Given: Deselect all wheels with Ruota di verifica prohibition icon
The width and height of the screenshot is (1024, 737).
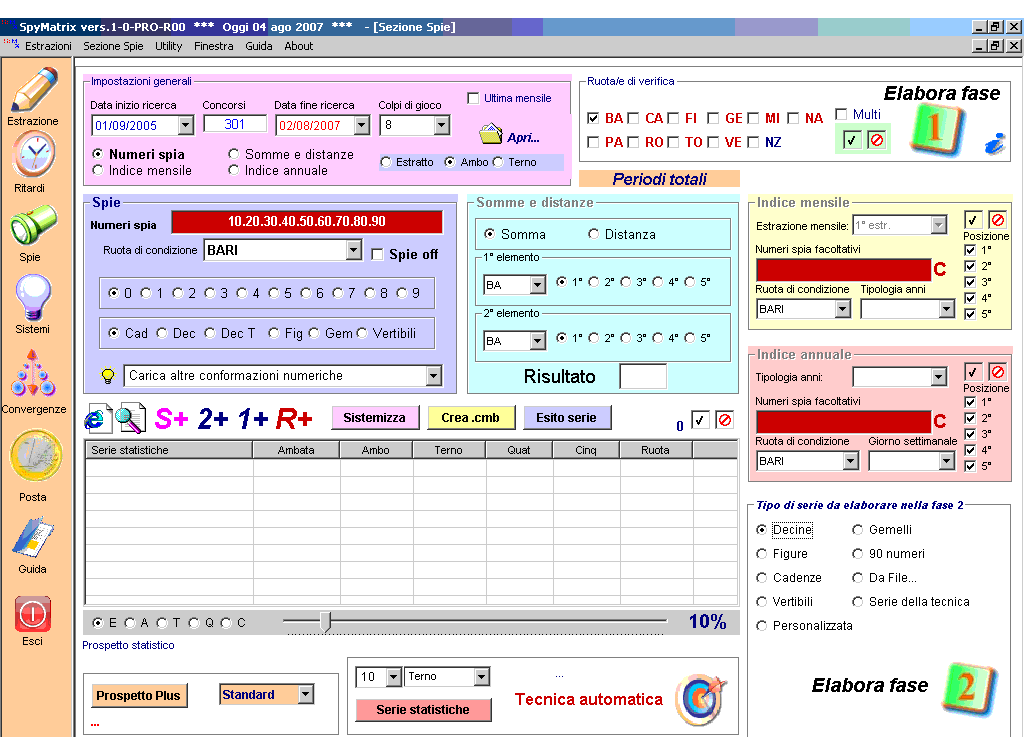Looking at the screenshot, I should click(x=876, y=140).
